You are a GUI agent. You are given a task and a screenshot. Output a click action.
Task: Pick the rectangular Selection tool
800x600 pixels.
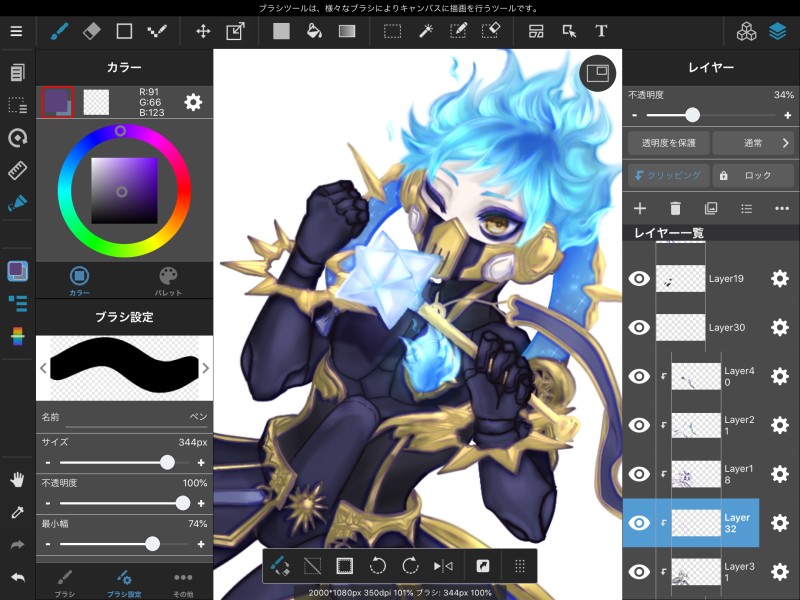392,32
